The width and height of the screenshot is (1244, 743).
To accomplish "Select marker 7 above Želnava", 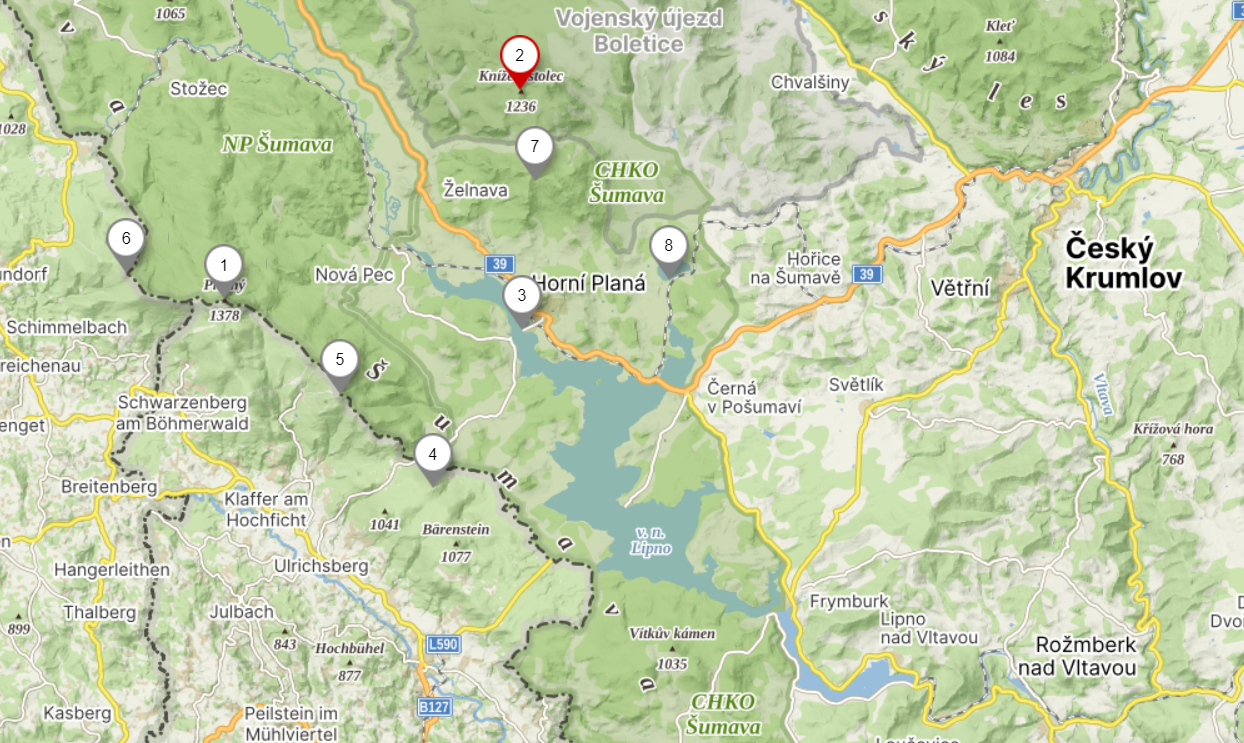I will coord(535,150).
